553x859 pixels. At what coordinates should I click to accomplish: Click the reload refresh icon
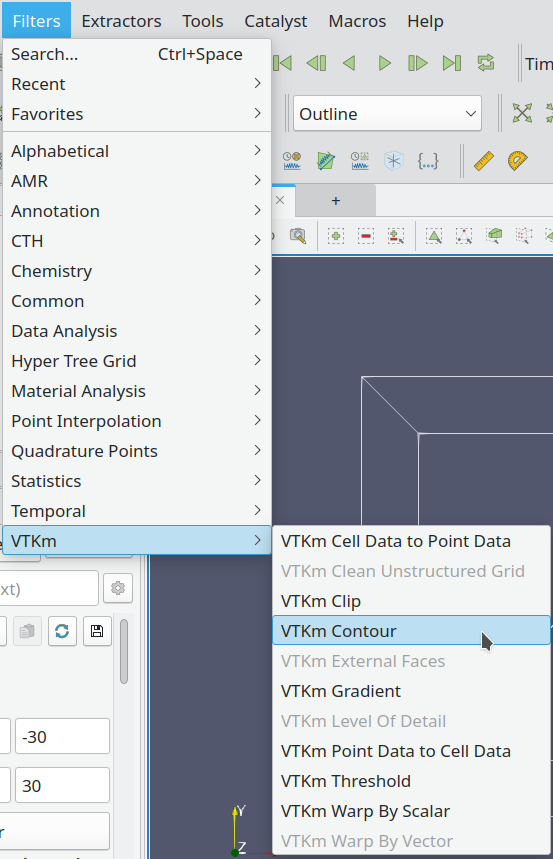click(x=62, y=631)
